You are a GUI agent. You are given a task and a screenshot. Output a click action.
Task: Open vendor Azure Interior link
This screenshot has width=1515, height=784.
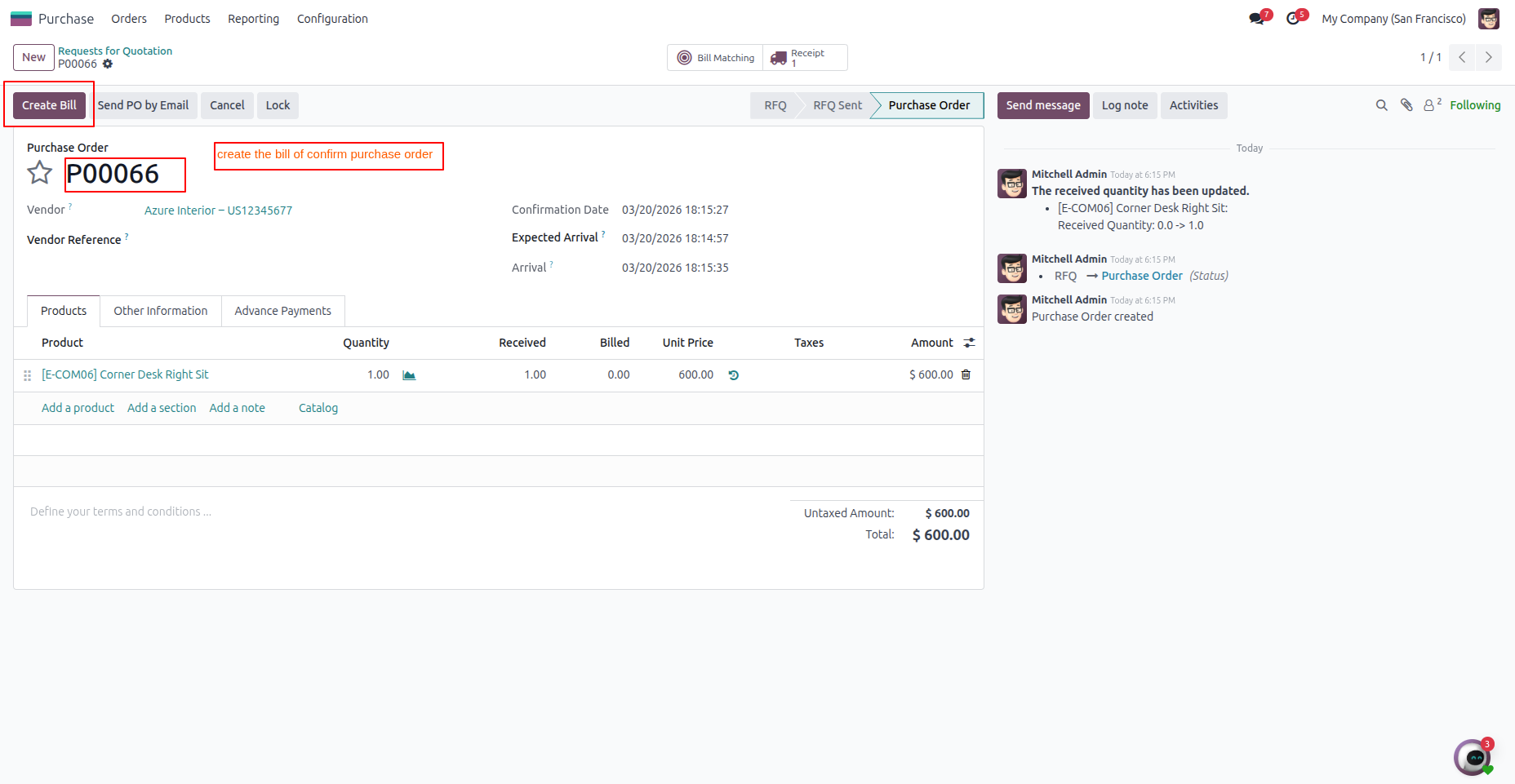point(218,210)
